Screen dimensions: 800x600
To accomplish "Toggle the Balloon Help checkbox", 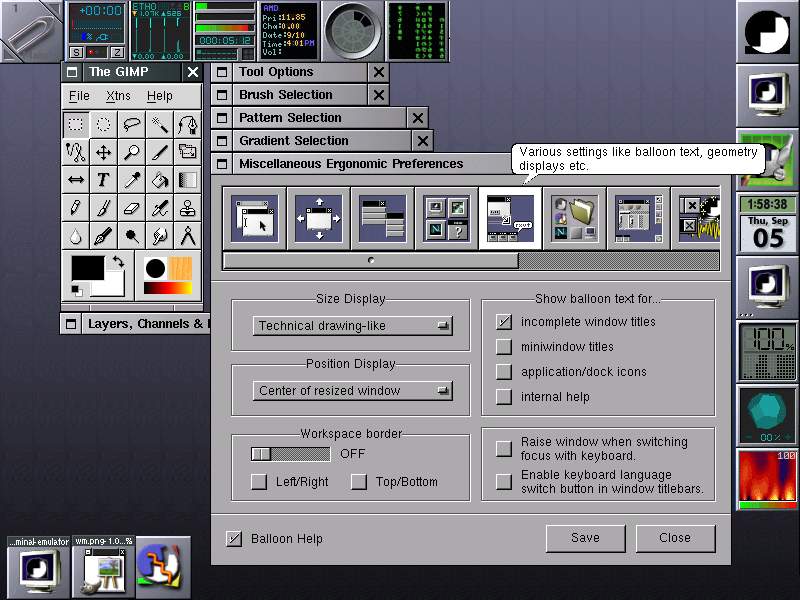I will [x=234, y=539].
